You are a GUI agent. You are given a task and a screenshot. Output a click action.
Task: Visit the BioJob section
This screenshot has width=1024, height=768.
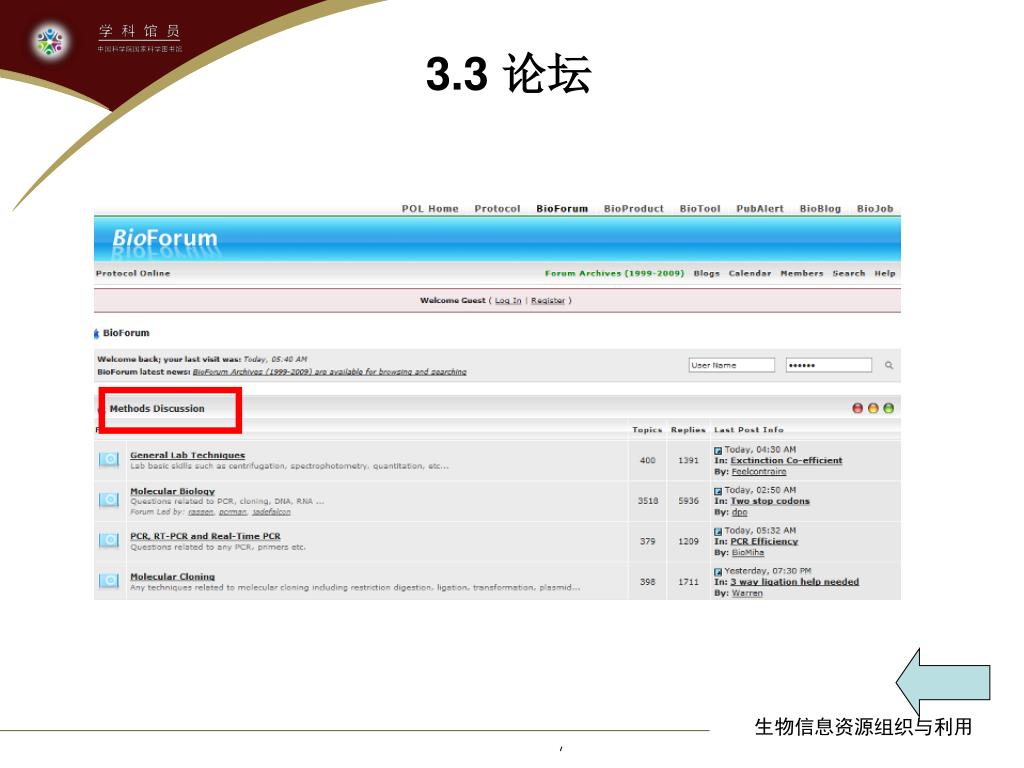tap(874, 208)
